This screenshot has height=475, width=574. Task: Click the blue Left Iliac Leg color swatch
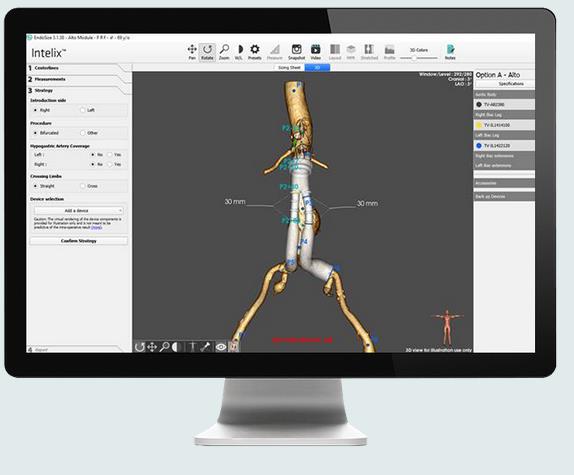point(479,146)
